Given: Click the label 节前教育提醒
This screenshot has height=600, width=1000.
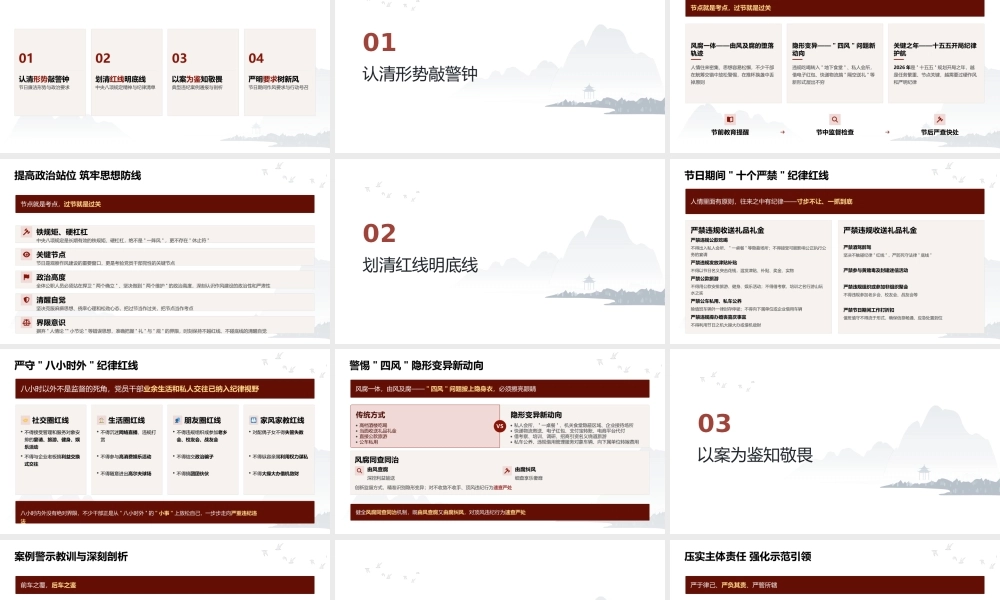Looking at the screenshot, I should [x=730, y=133].
